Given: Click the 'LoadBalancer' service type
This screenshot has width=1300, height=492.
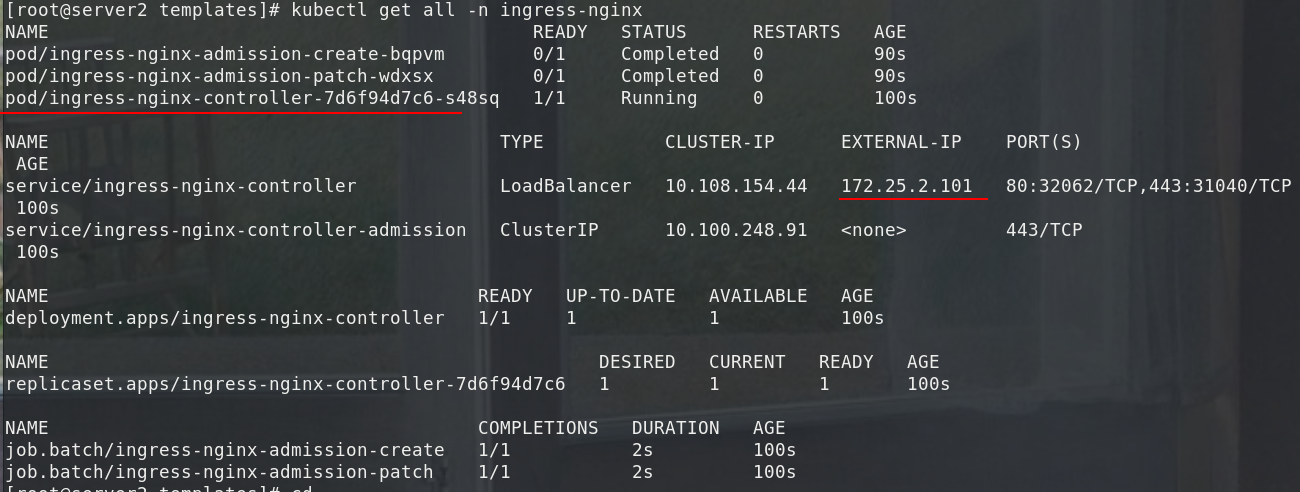Looking at the screenshot, I should tap(566, 186).
